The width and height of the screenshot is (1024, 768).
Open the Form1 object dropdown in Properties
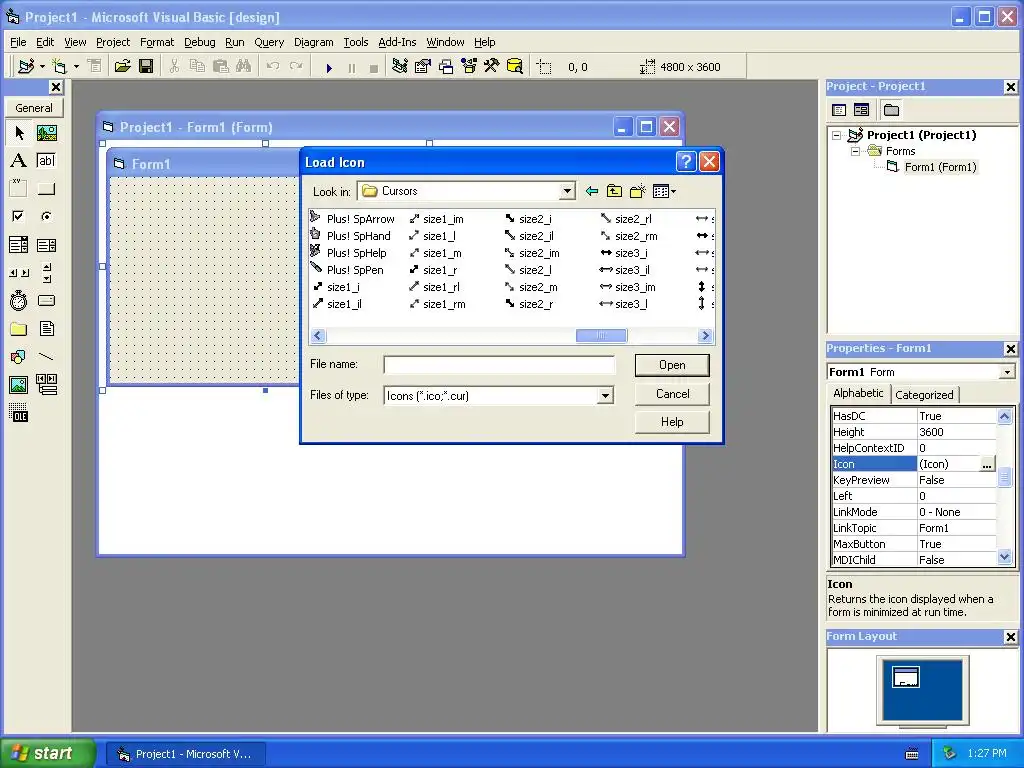(1007, 372)
